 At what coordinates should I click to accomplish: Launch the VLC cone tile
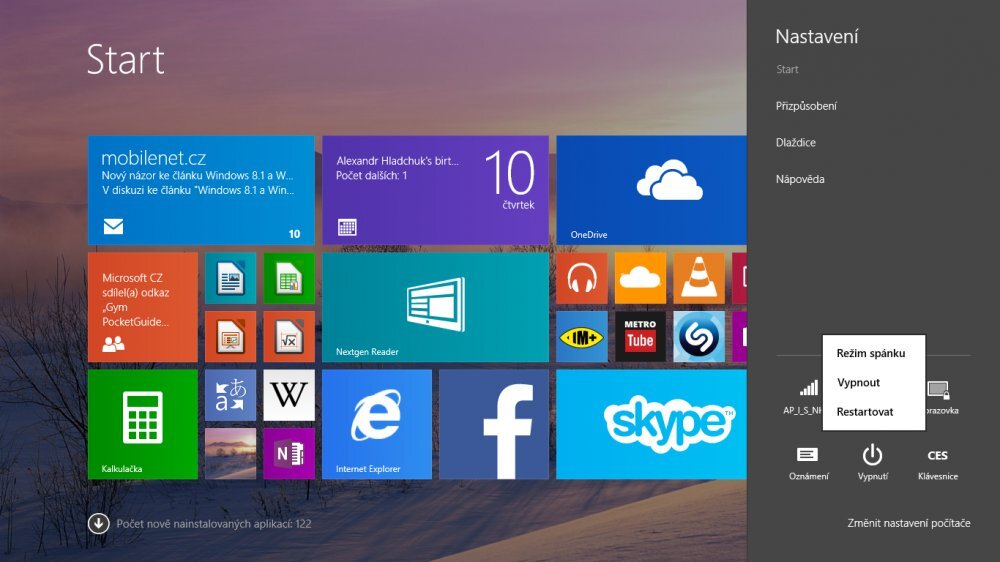tap(699, 278)
